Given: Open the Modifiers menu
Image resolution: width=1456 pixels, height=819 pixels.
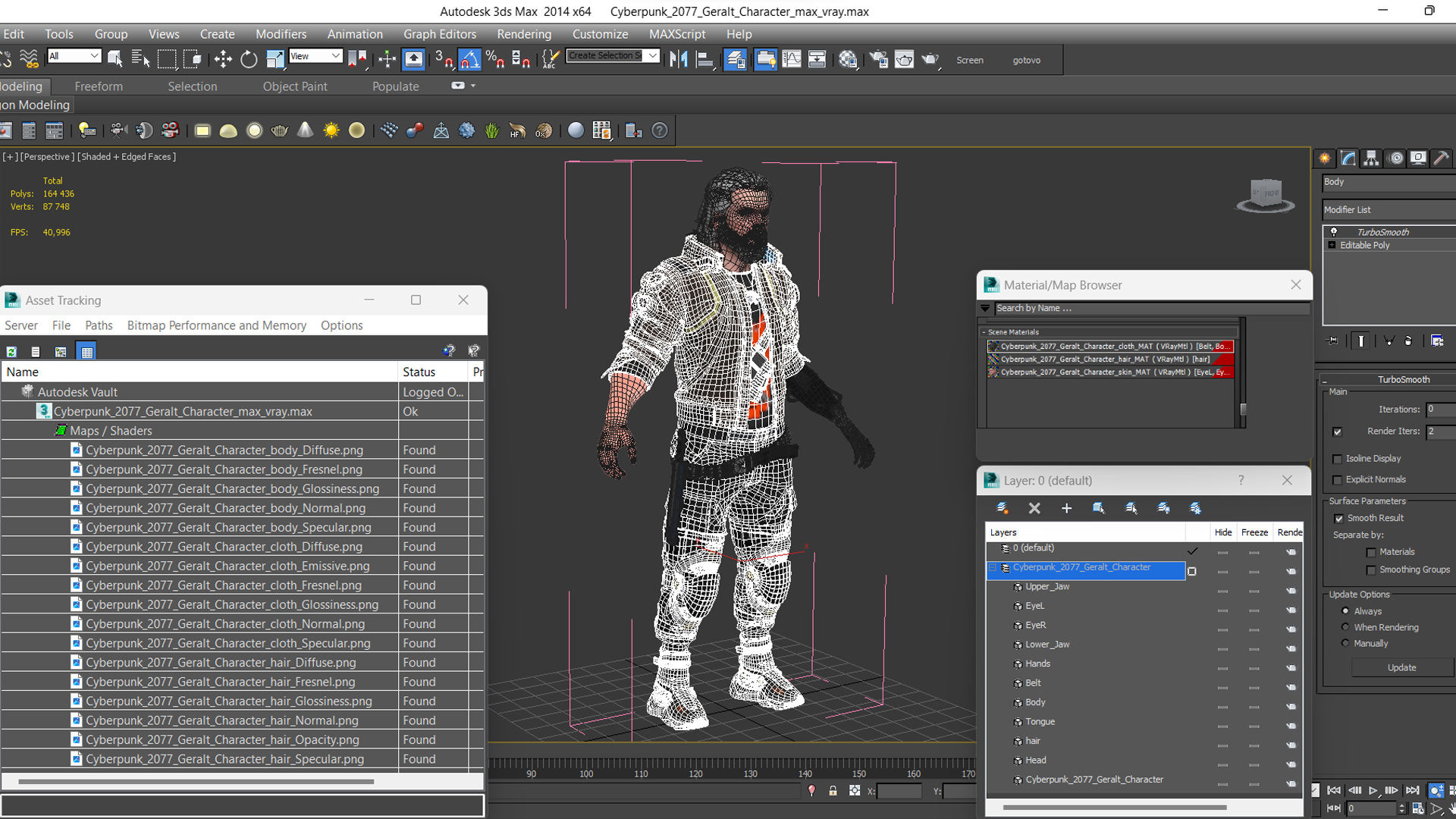Looking at the screenshot, I should pos(281,34).
